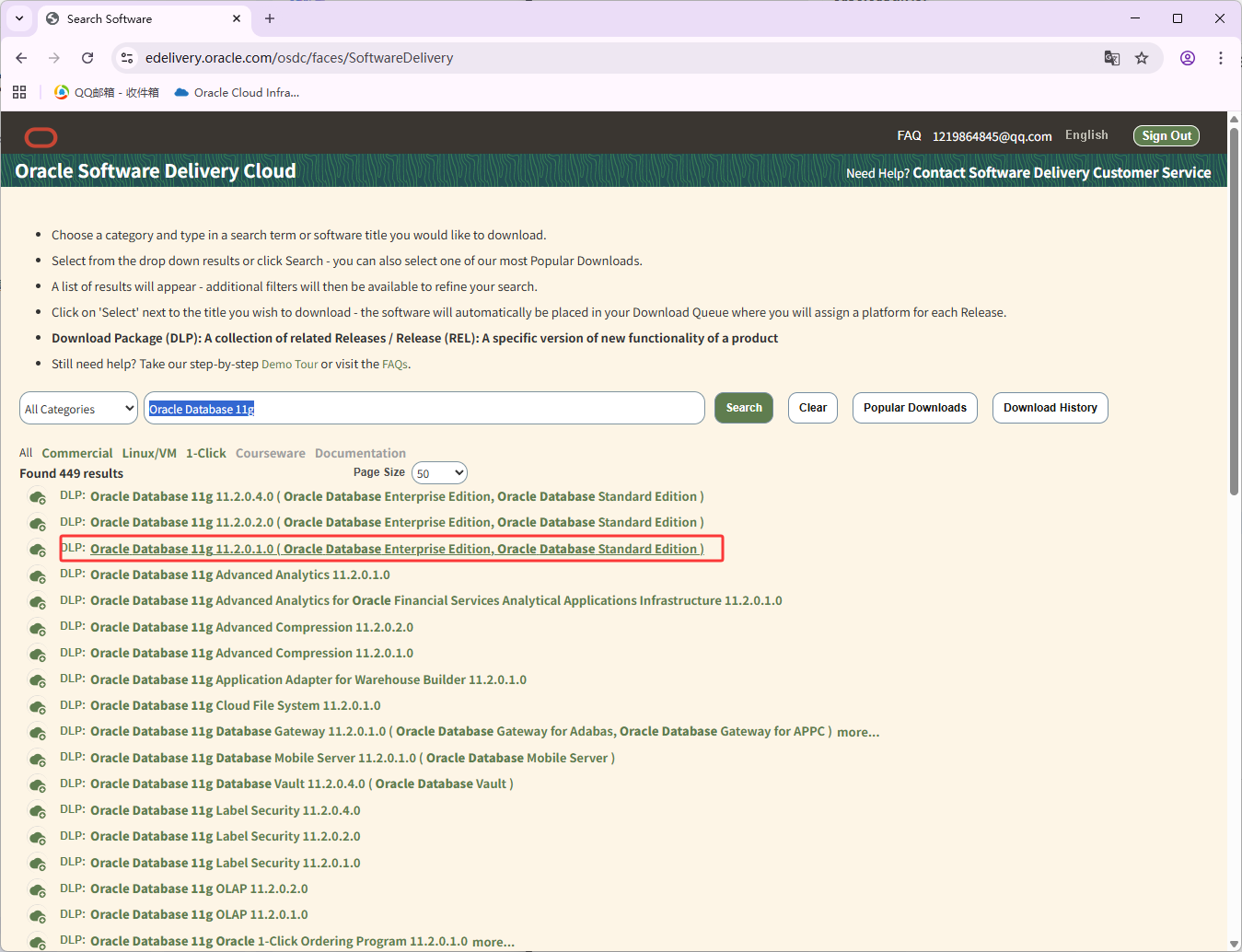Viewport: 1242px width, 952px height.
Task: Open Chrome three-dot menu
Action: (x=1221, y=58)
